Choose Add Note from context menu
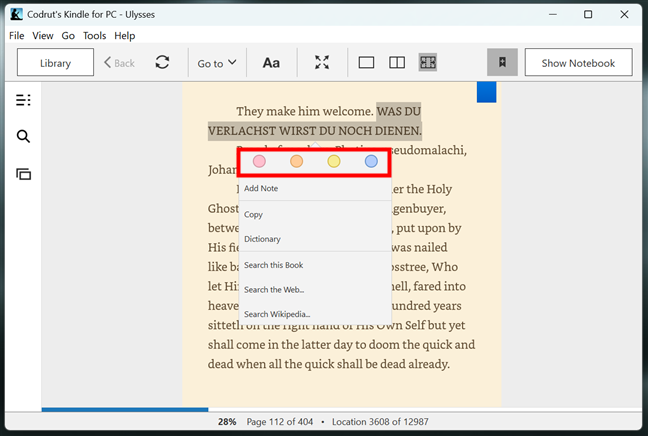The width and height of the screenshot is (648, 436). pos(261,188)
